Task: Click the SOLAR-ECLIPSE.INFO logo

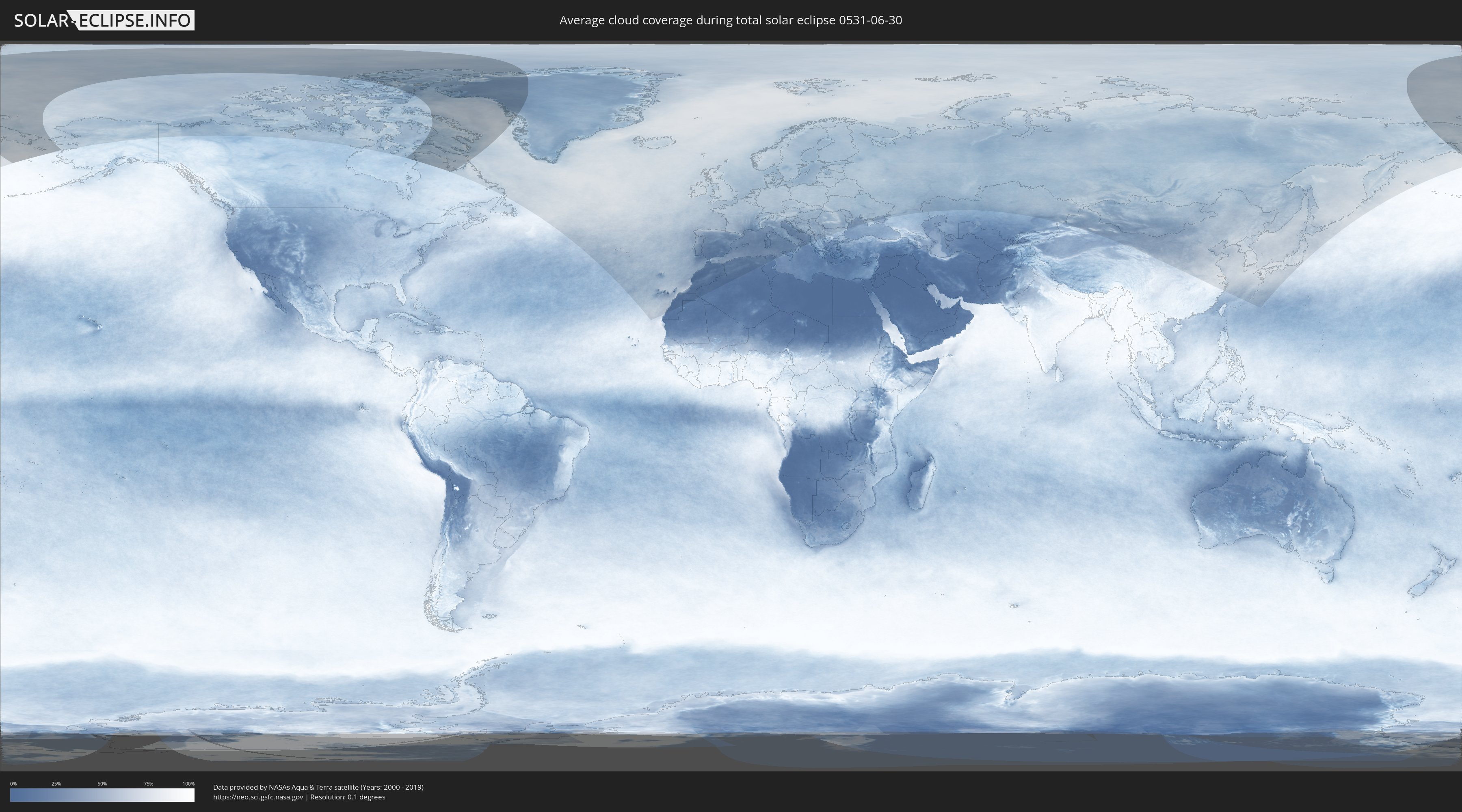Action: [104, 20]
